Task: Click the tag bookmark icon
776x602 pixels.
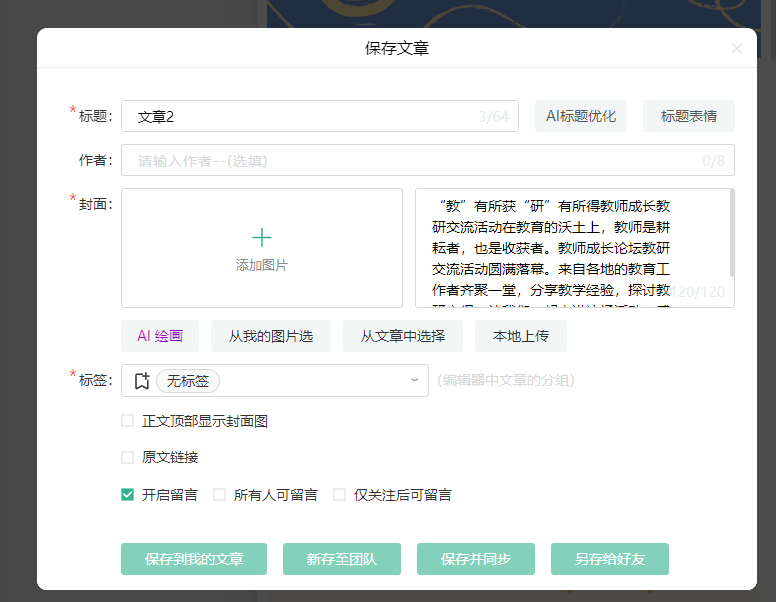Action: coord(141,380)
